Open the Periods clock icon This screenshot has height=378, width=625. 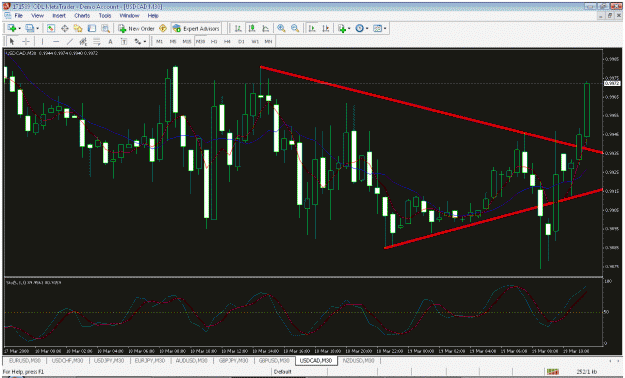click(360, 28)
